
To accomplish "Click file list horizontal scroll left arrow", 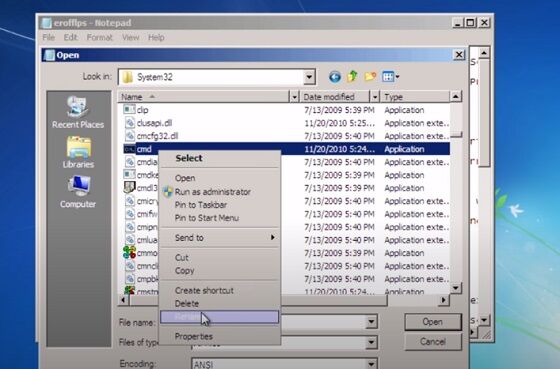I will [x=123, y=300].
